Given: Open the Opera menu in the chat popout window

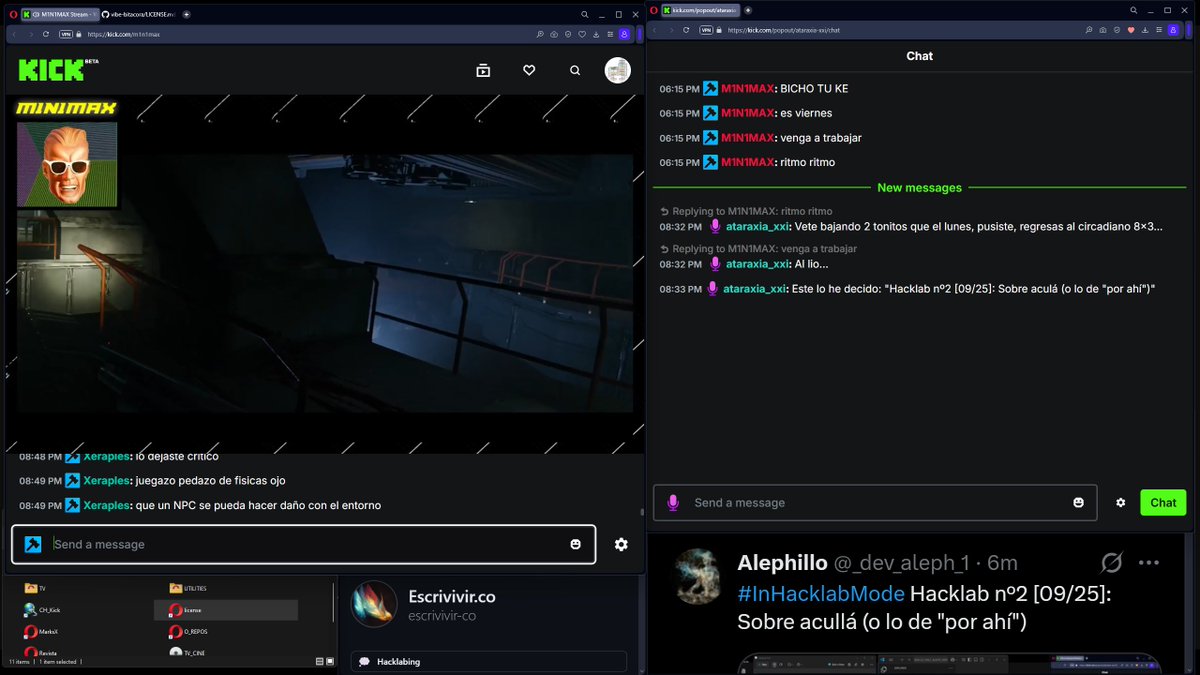Looking at the screenshot, I should click(653, 10).
